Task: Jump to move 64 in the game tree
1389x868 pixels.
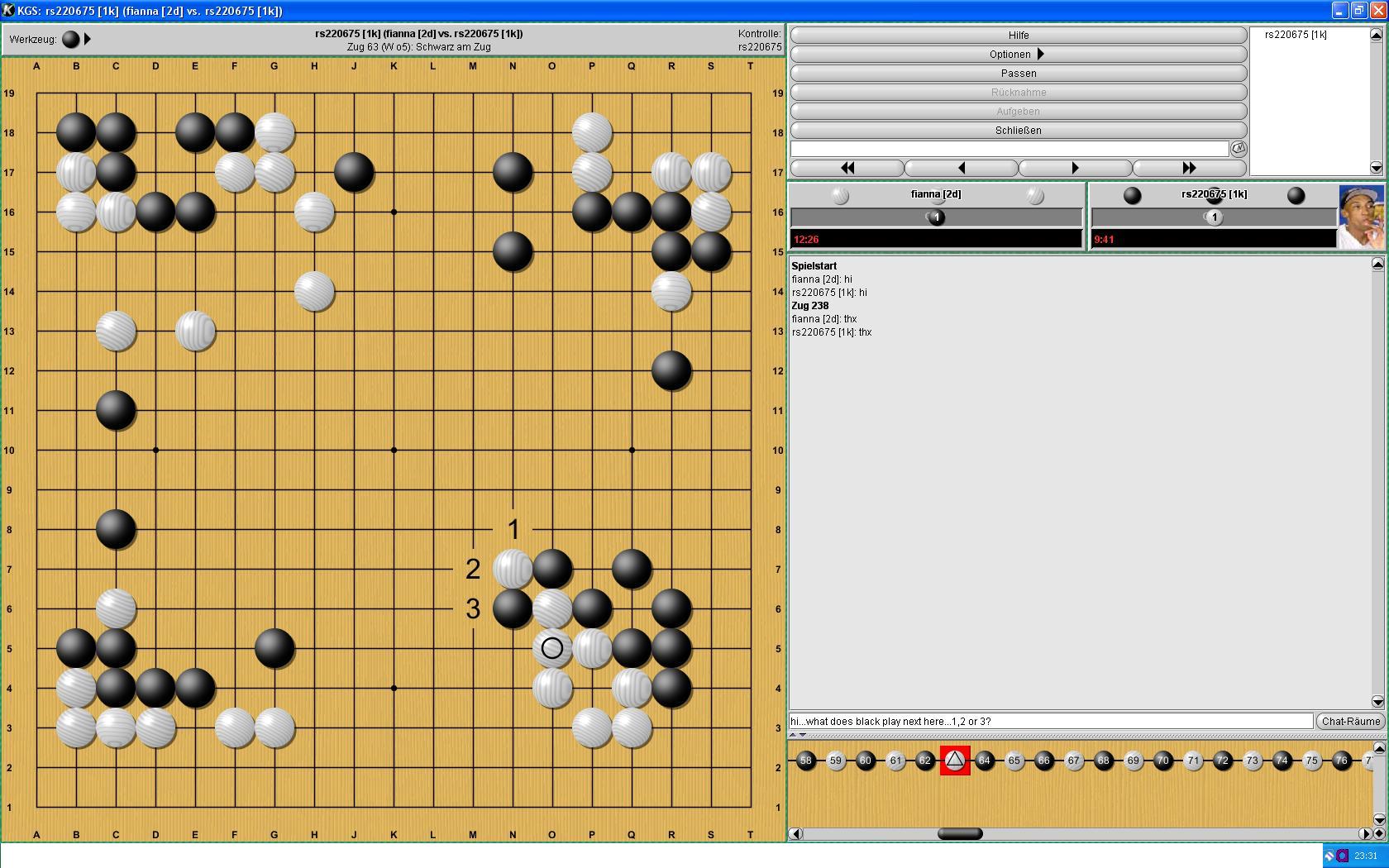Action: [x=984, y=761]
